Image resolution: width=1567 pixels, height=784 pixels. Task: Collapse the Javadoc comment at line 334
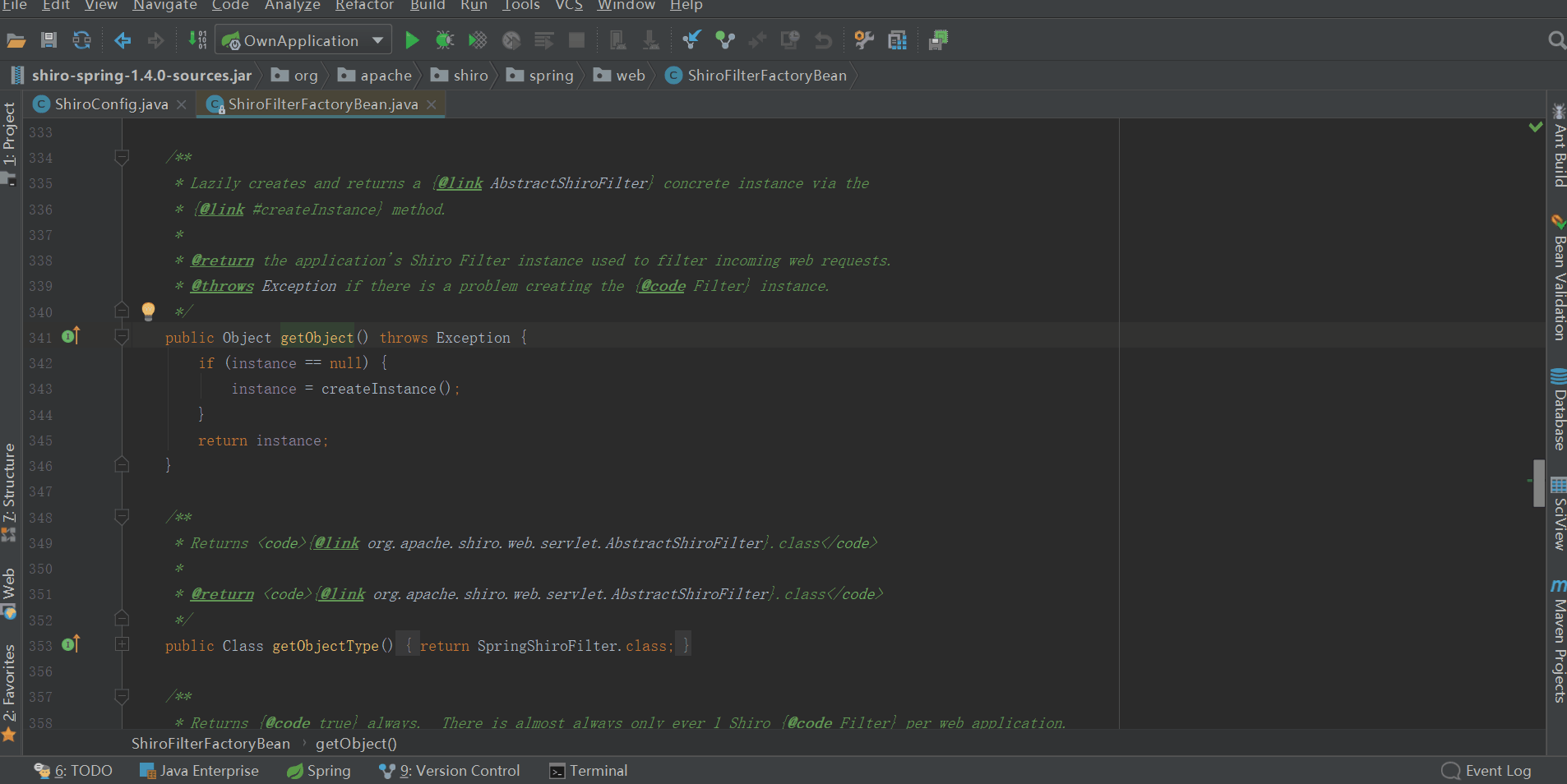point(122,157)
